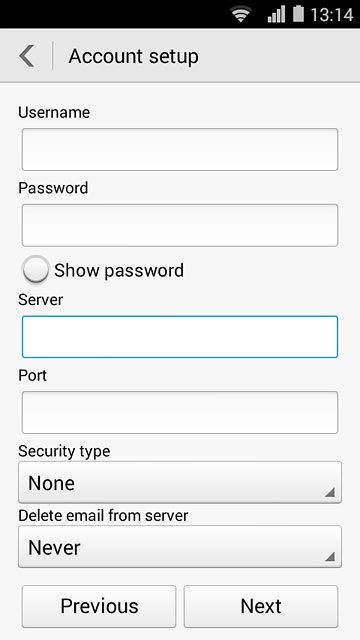Tap the Security type label
This screenshot has height=640, width=360.
click(64, 451)
